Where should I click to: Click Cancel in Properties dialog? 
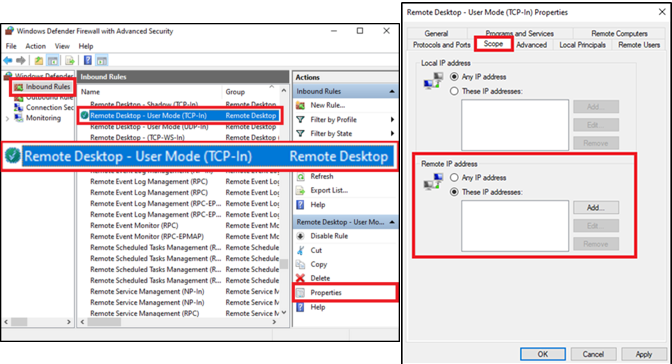point(593,354)
